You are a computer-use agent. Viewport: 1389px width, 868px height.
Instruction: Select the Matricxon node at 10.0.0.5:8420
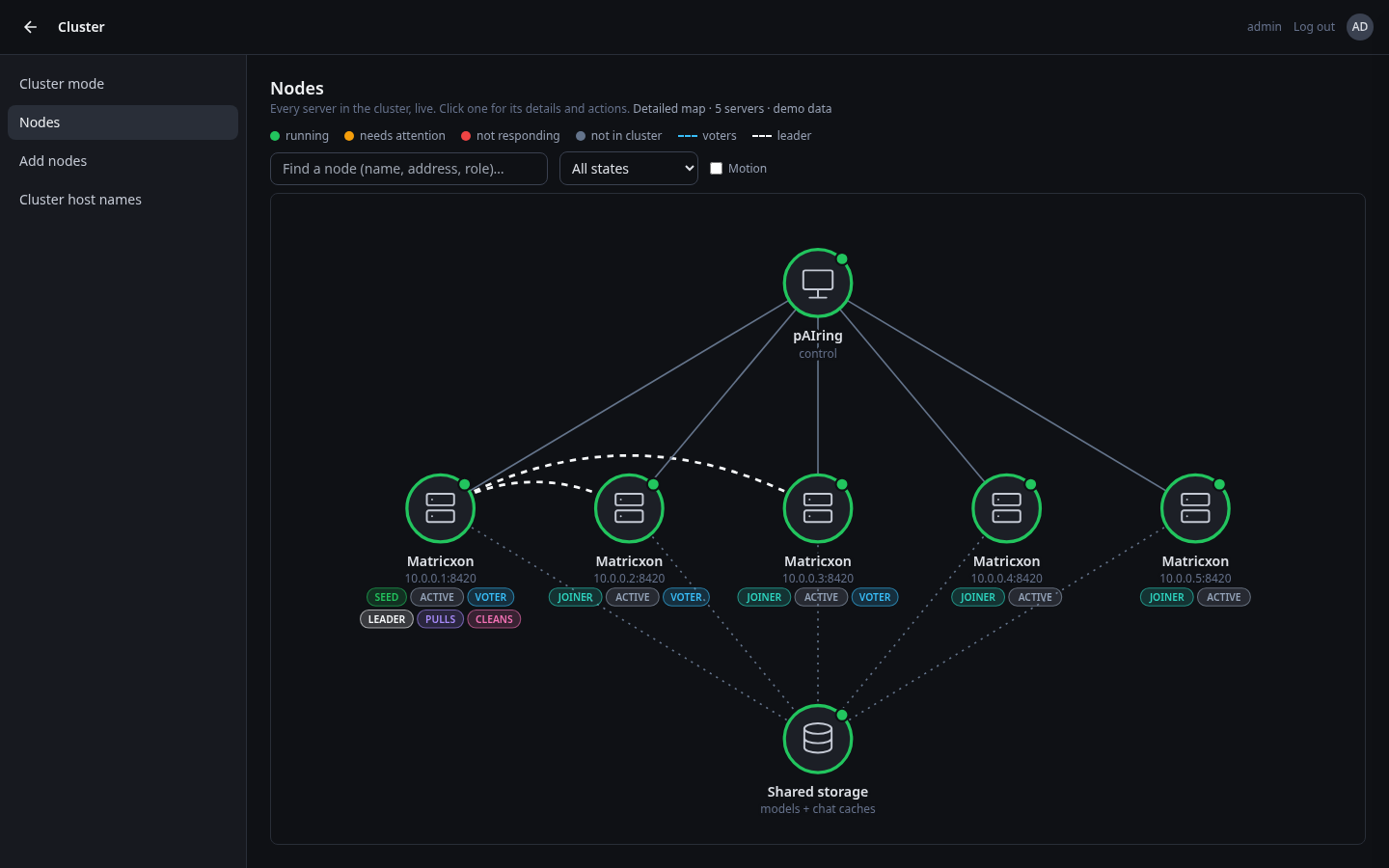pyautogui.click(x=1195, y=508)
